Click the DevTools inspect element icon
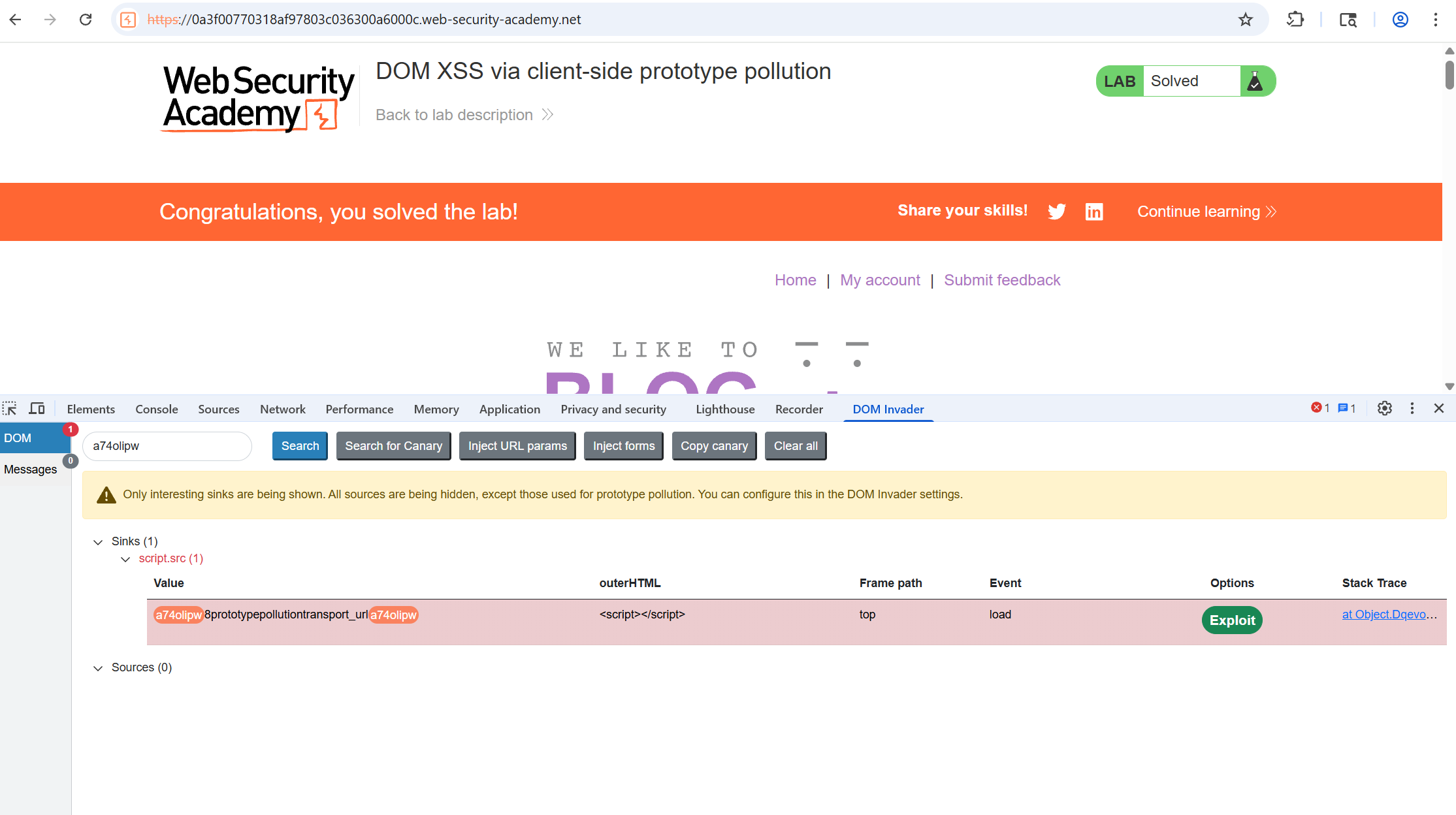The height and width of the screenshot is (815, 1456). tap(10, 409)
